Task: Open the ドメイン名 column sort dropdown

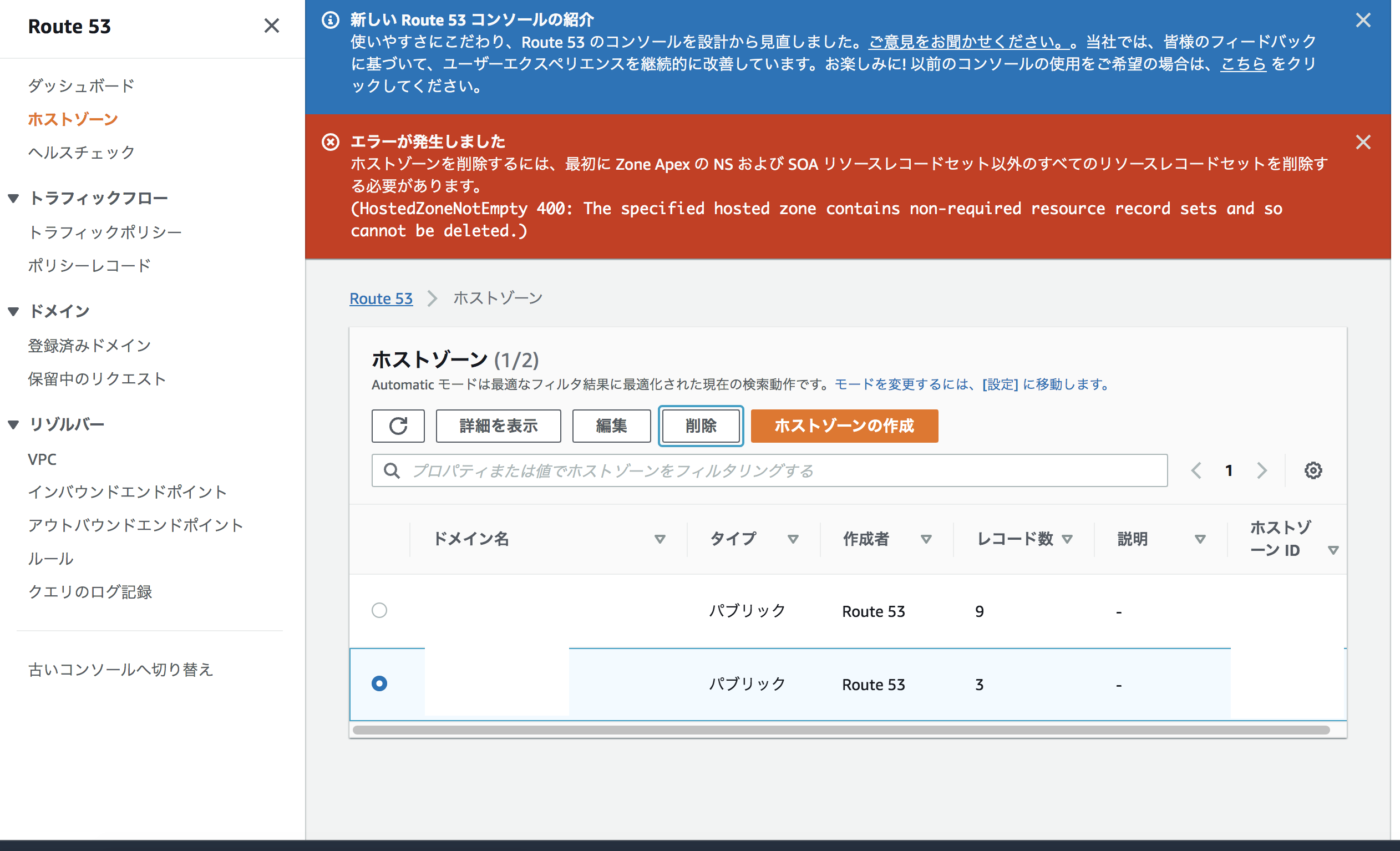Action: (660, 539)
